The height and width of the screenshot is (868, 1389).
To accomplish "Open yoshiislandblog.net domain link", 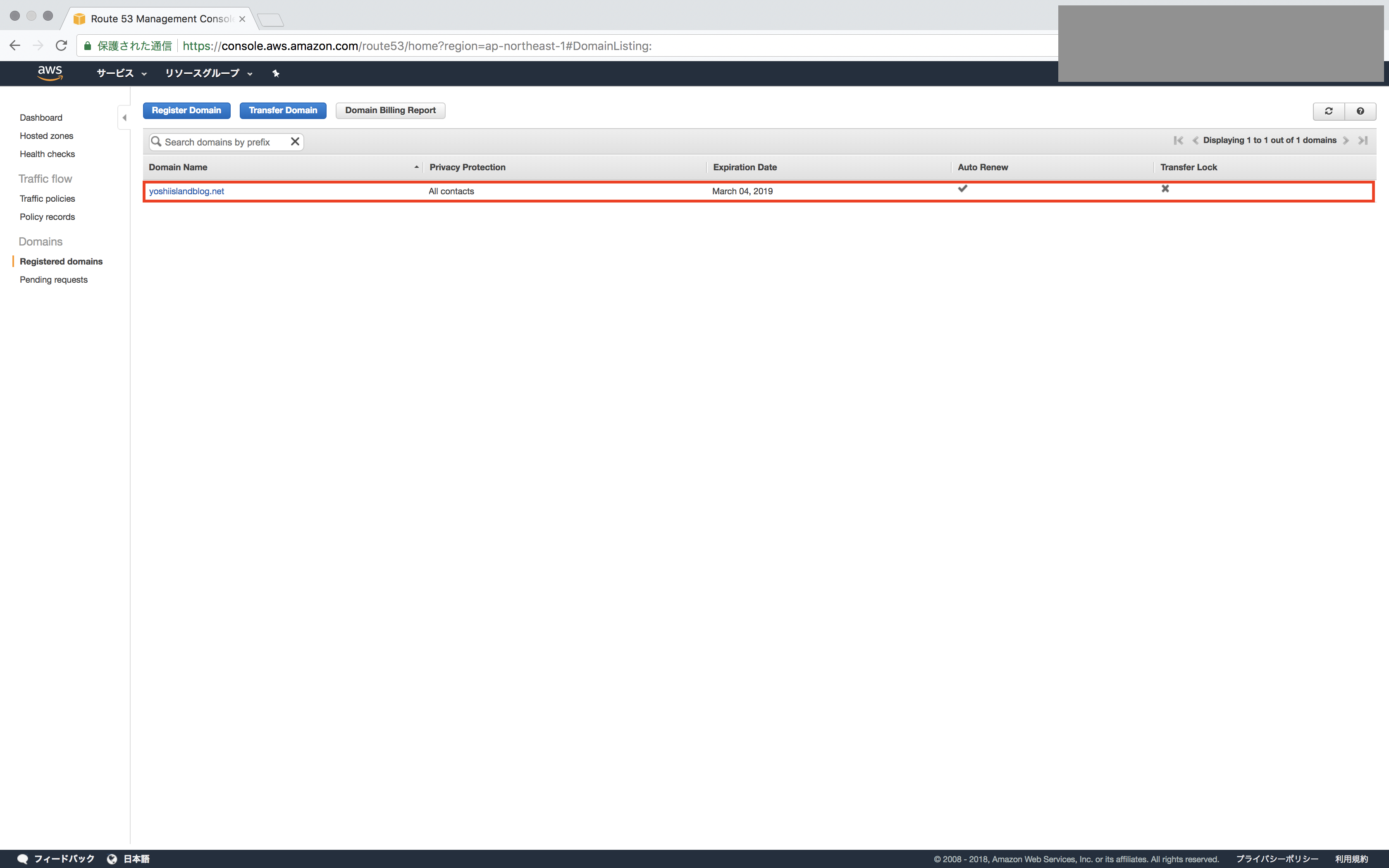I will (x=186, y=191).
